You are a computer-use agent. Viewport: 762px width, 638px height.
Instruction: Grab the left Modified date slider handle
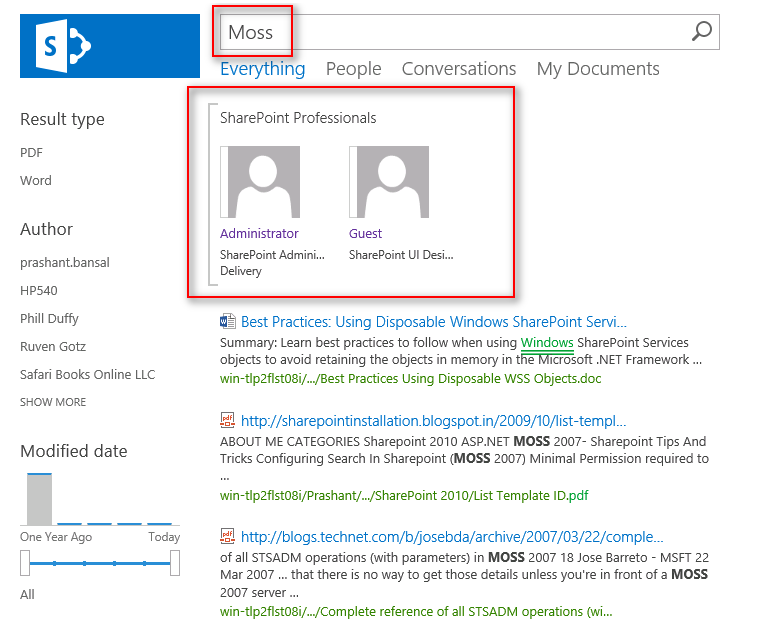(x=25, y=563)
